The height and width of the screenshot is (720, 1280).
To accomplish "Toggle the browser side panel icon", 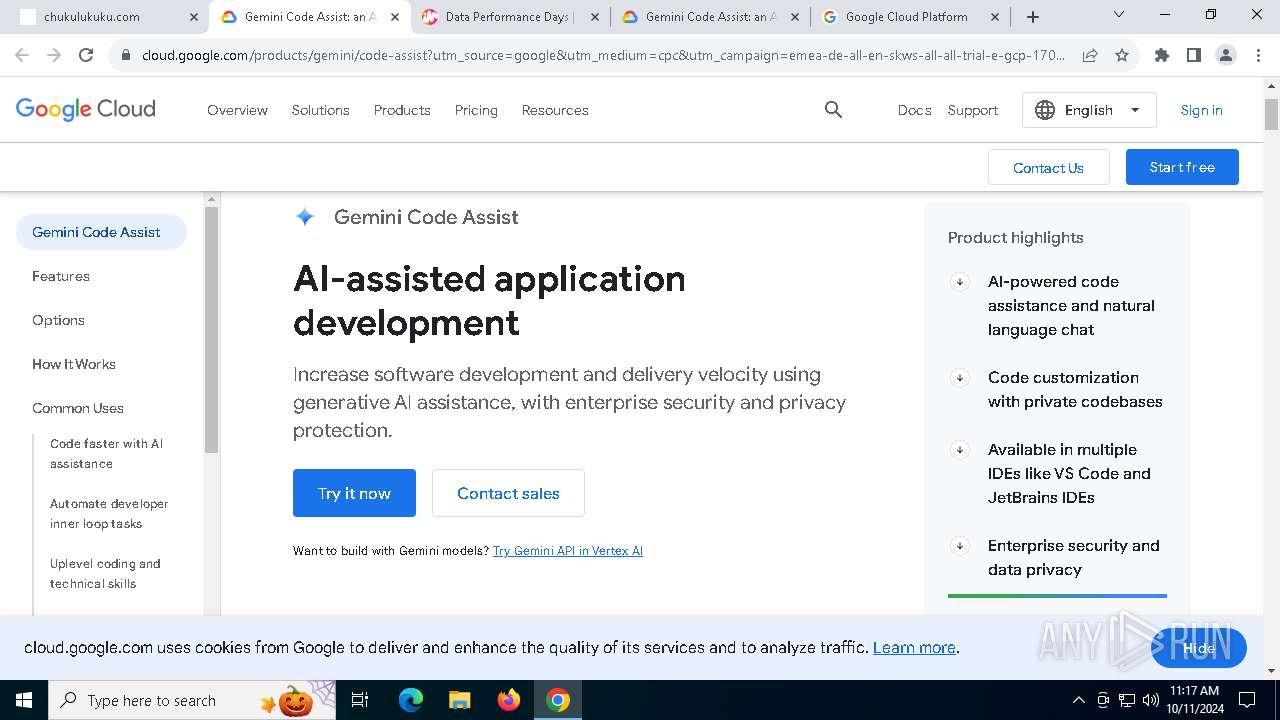I will pos(1194,56).
